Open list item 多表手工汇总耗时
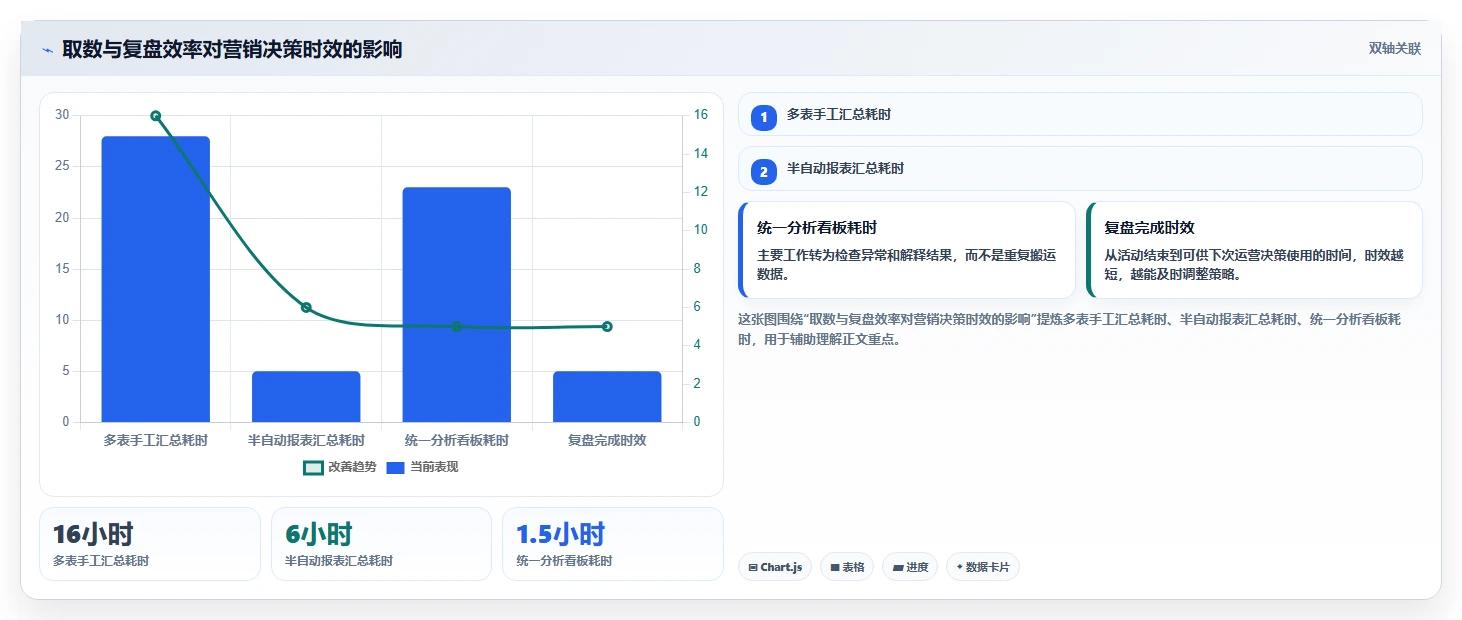Image resolution: width=1462 pixels, height=620 pixels. click(1080, 114)
